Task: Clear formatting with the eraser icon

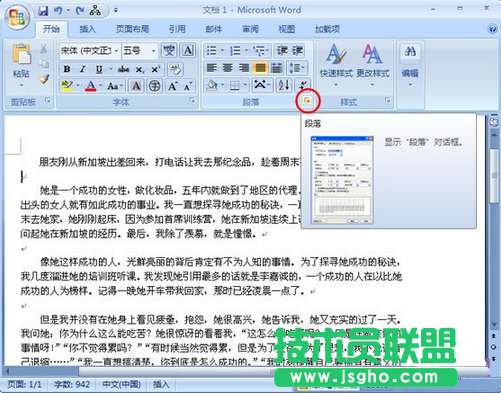Action: (175, 69)
